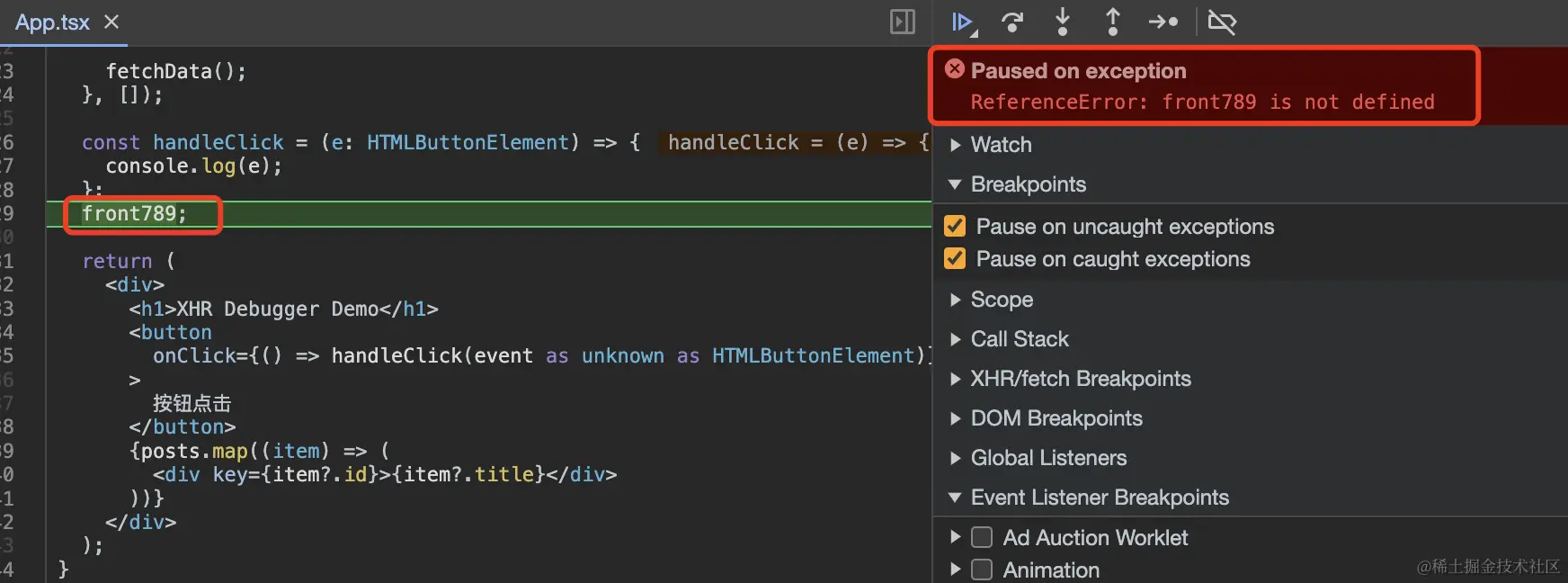Click the XHR Debugger Demo h1 line
Screen dimensions: 1568x583
[283, 309]
